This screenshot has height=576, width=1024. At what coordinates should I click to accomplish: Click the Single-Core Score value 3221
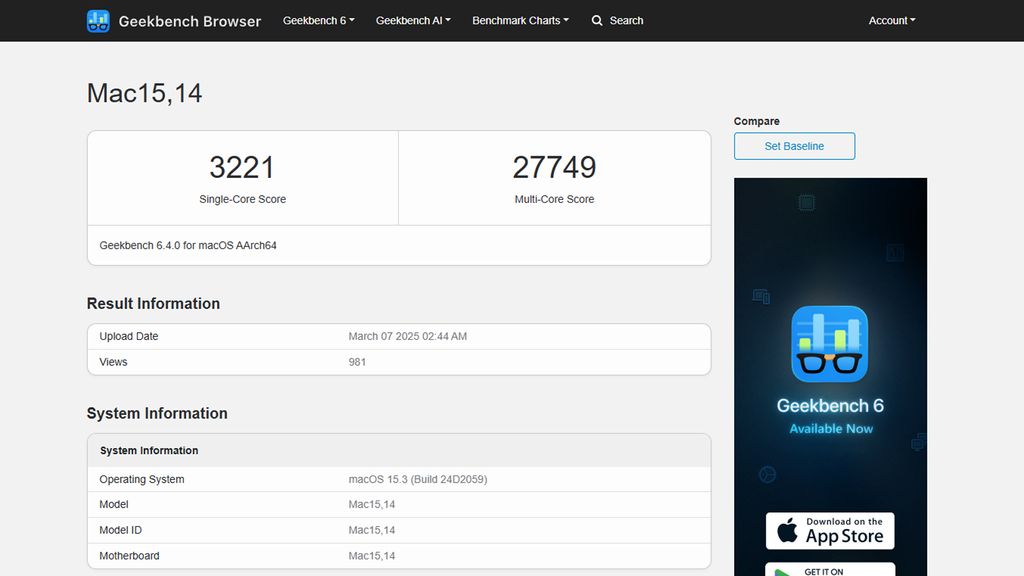242,167
